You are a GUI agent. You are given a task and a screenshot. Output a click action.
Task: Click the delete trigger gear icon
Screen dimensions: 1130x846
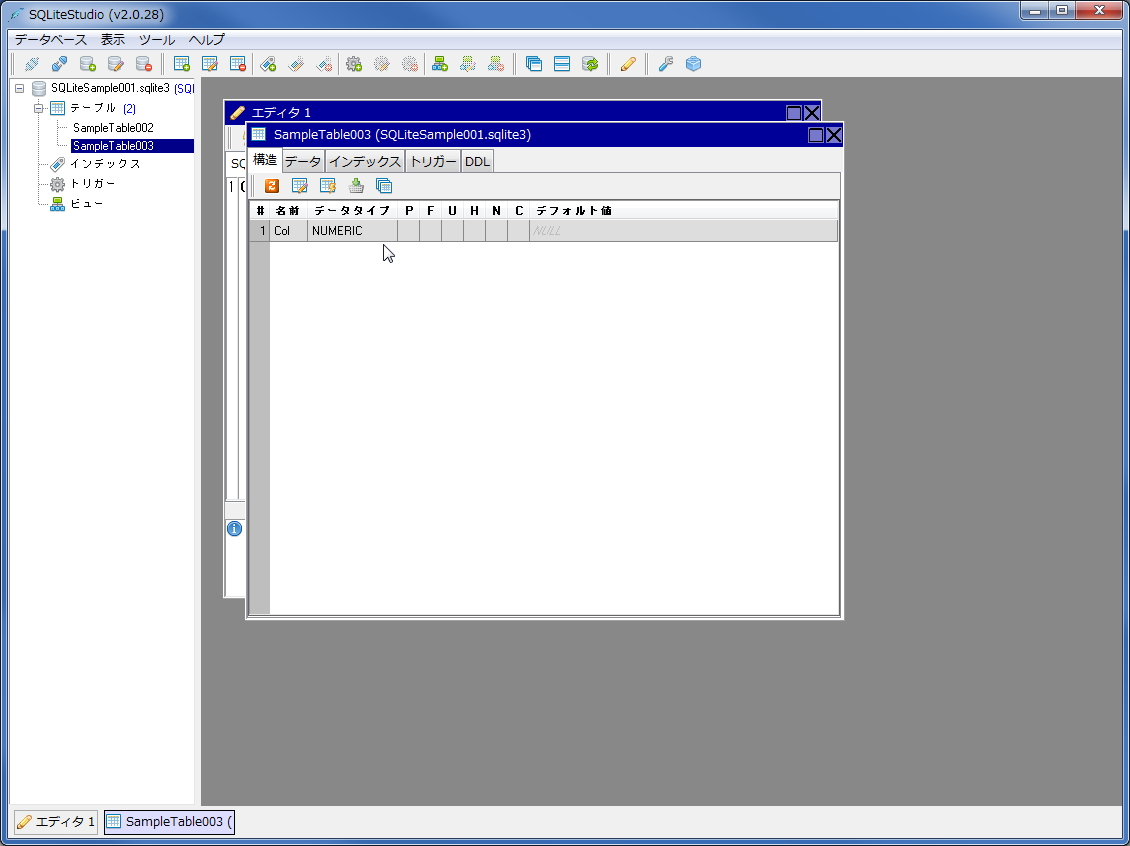coord(410,64)
